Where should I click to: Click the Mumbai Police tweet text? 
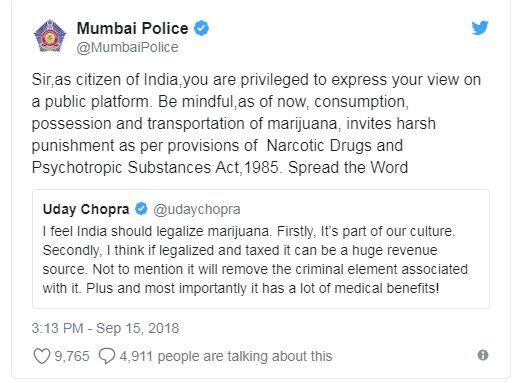(x=256, y=123)
